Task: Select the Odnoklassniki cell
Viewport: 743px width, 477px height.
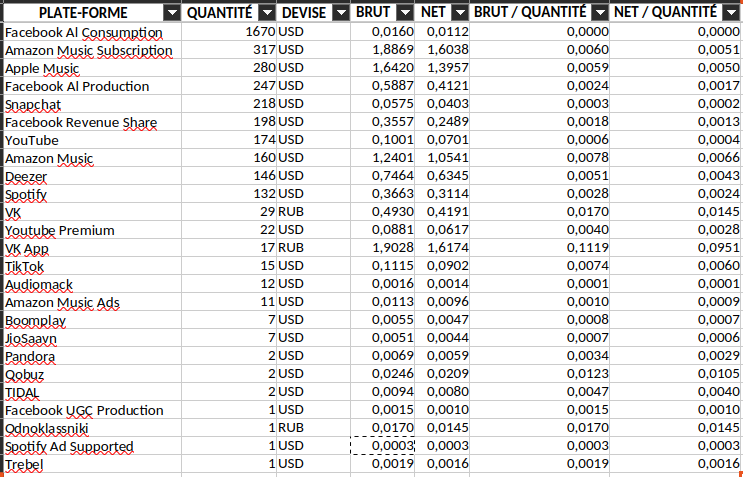Action: pos(92,428)
